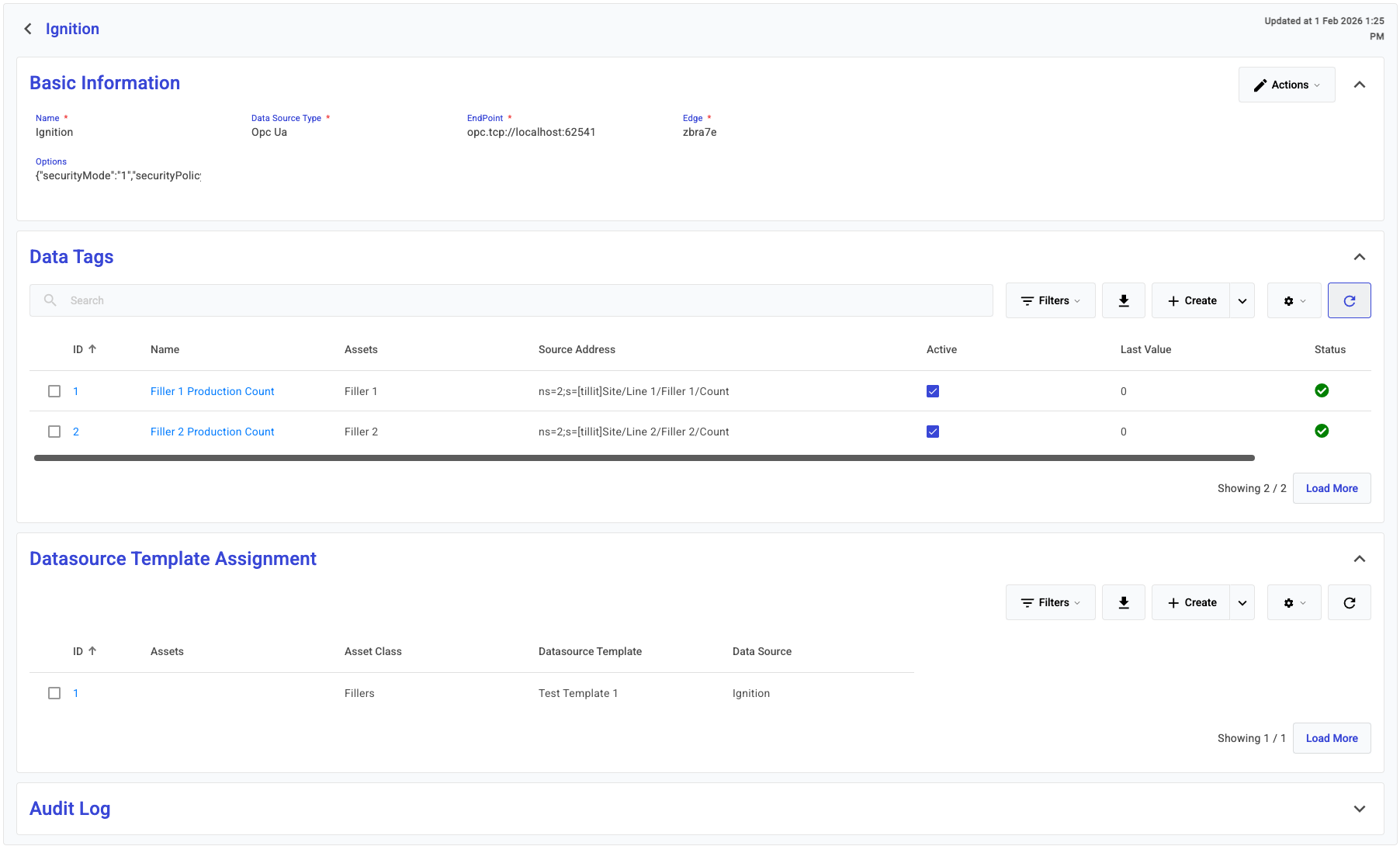1400x846 pixels.
Task: Open the Create dropdown arrow in Data Tags
Action: point(1242,301)
